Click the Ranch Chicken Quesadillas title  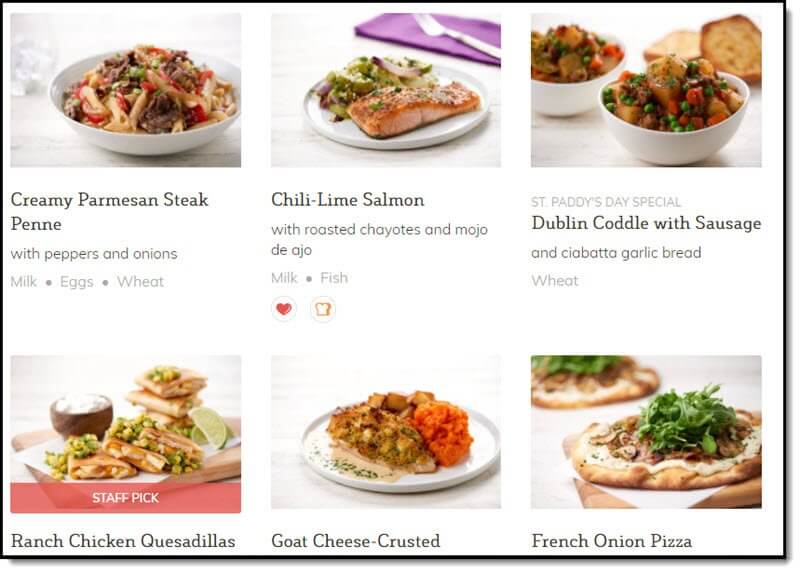pos(123,541)
